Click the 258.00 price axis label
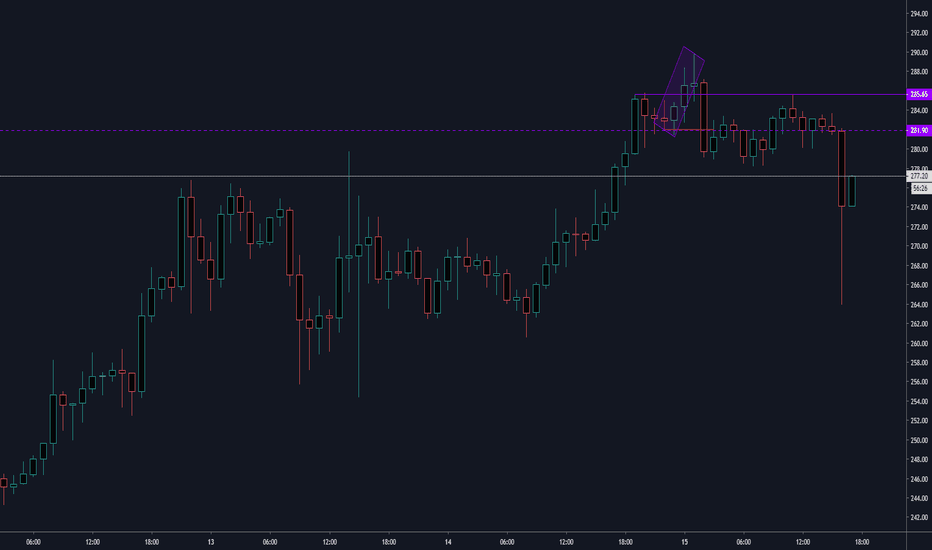The height and width of the screenshot is (550, 932). click(919, 363)
